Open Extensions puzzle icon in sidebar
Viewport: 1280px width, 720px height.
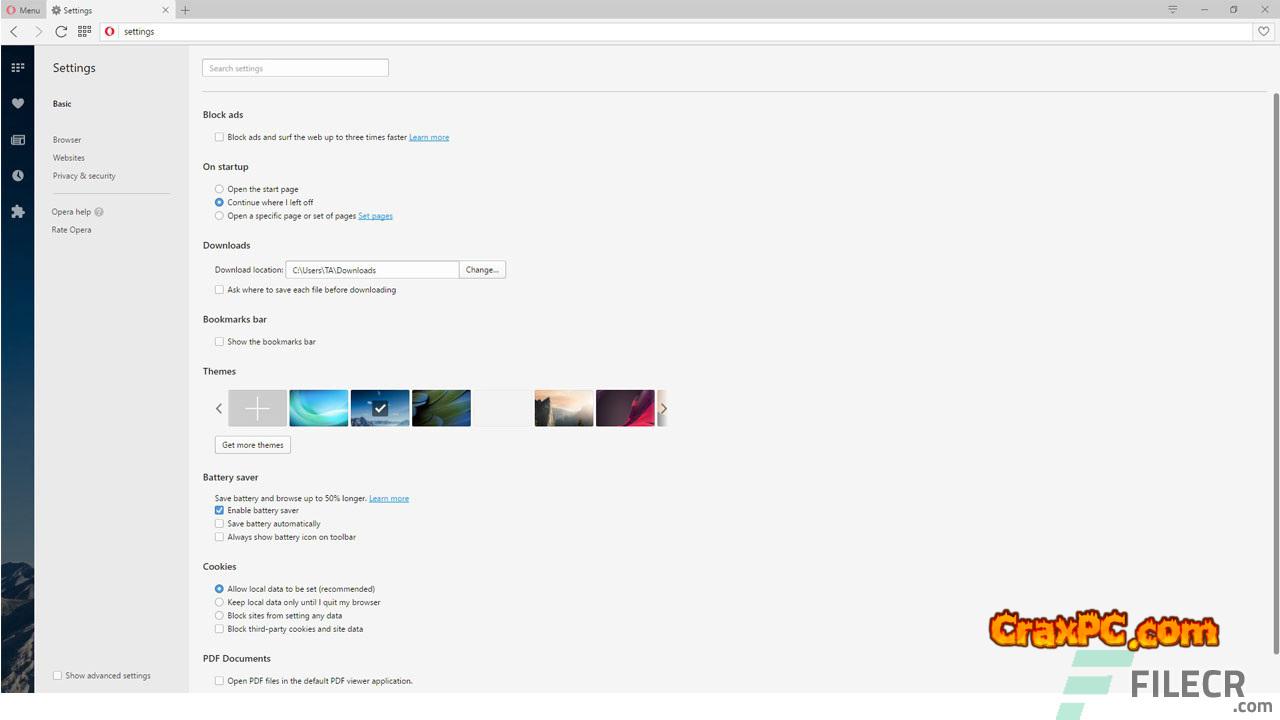coord(17,212)
